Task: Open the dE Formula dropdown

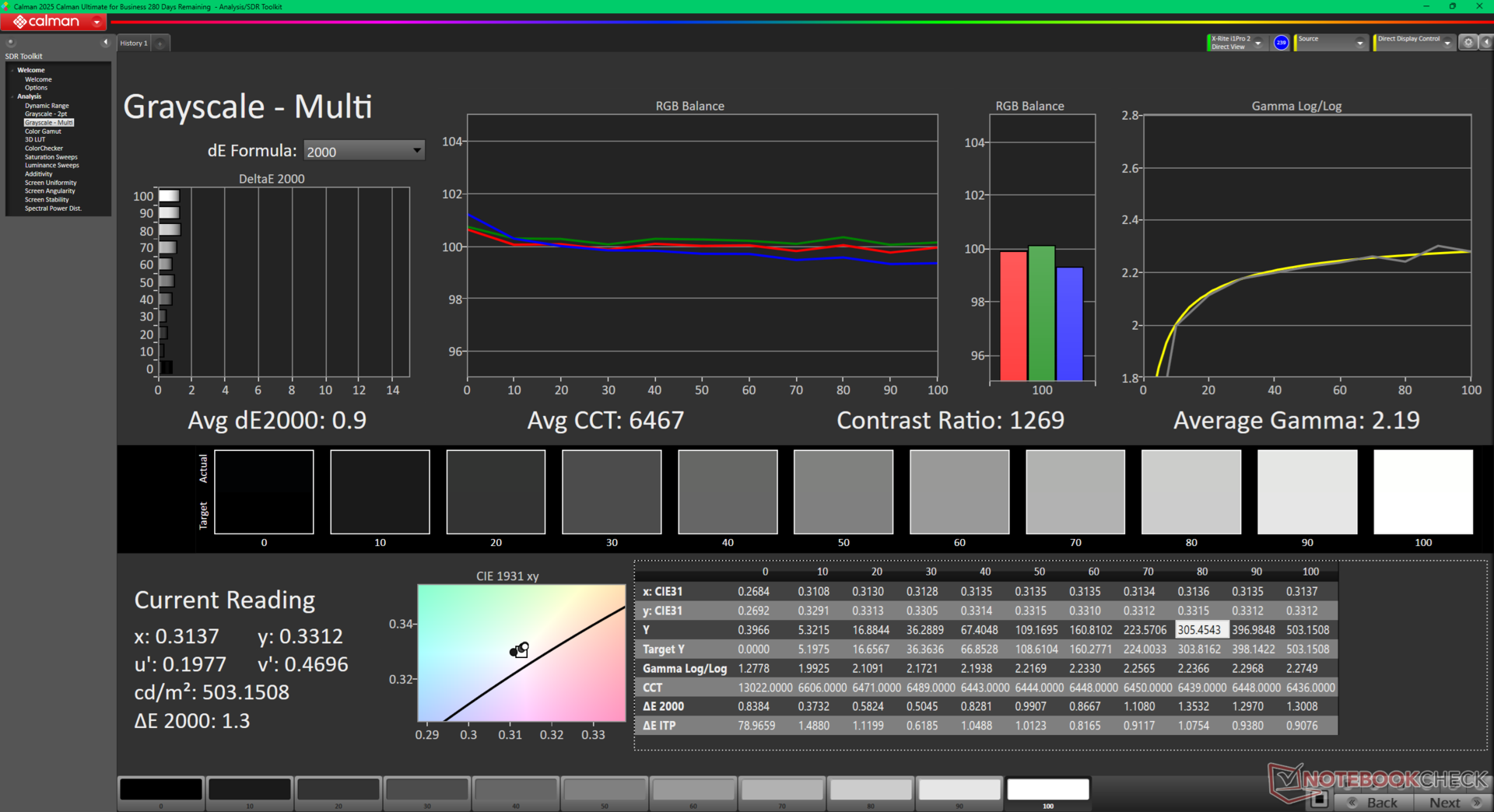Action: [x=364, y=151]
